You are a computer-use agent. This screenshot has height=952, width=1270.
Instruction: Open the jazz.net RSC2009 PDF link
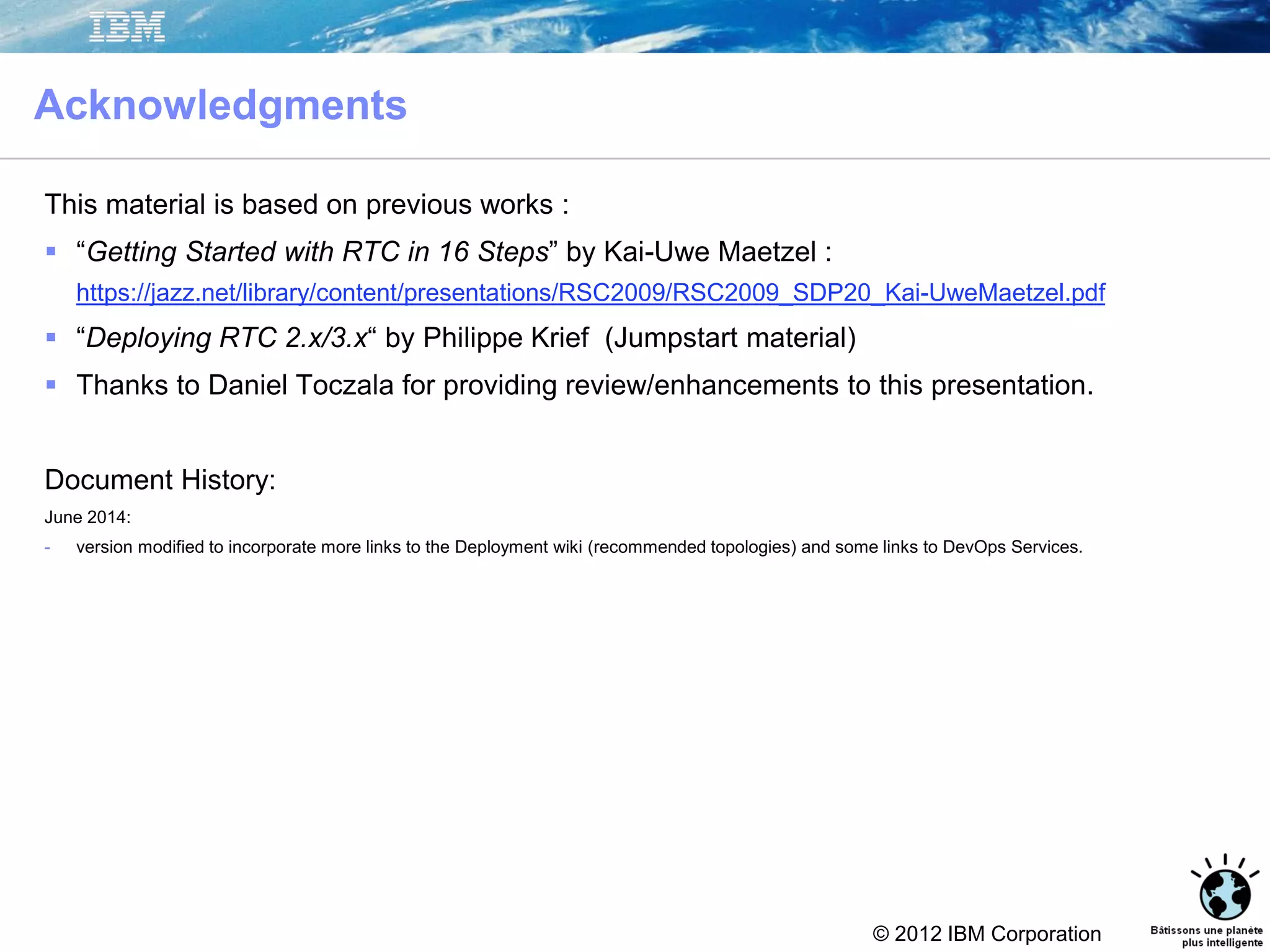pyautogui.click(x=590, y=293)
